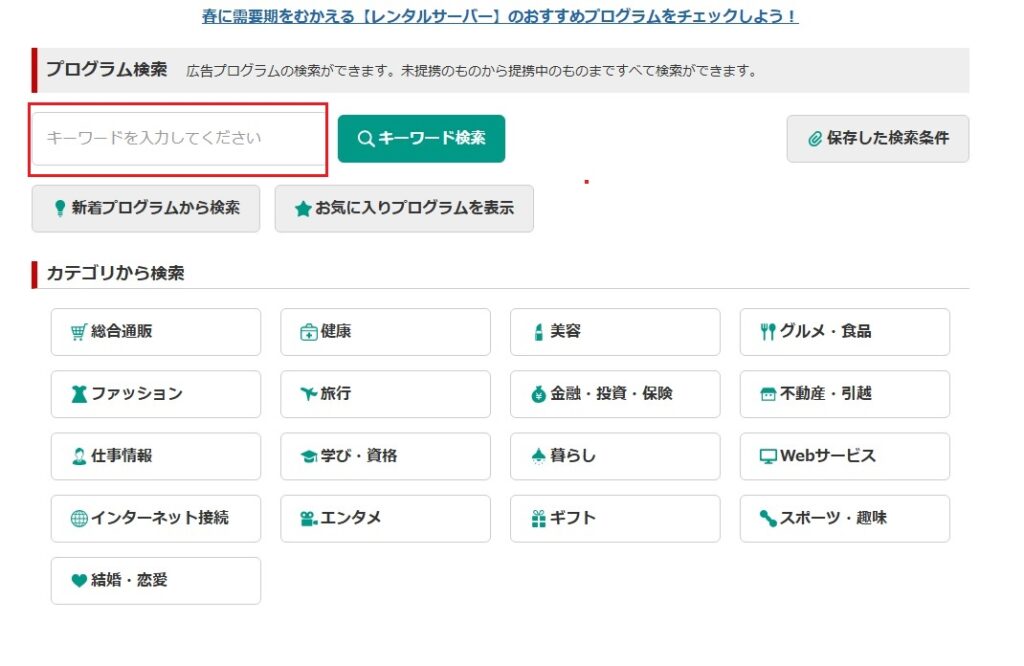
Task: Open 金融・投資・保険 money bag category
Action: [x=614, y=394]
